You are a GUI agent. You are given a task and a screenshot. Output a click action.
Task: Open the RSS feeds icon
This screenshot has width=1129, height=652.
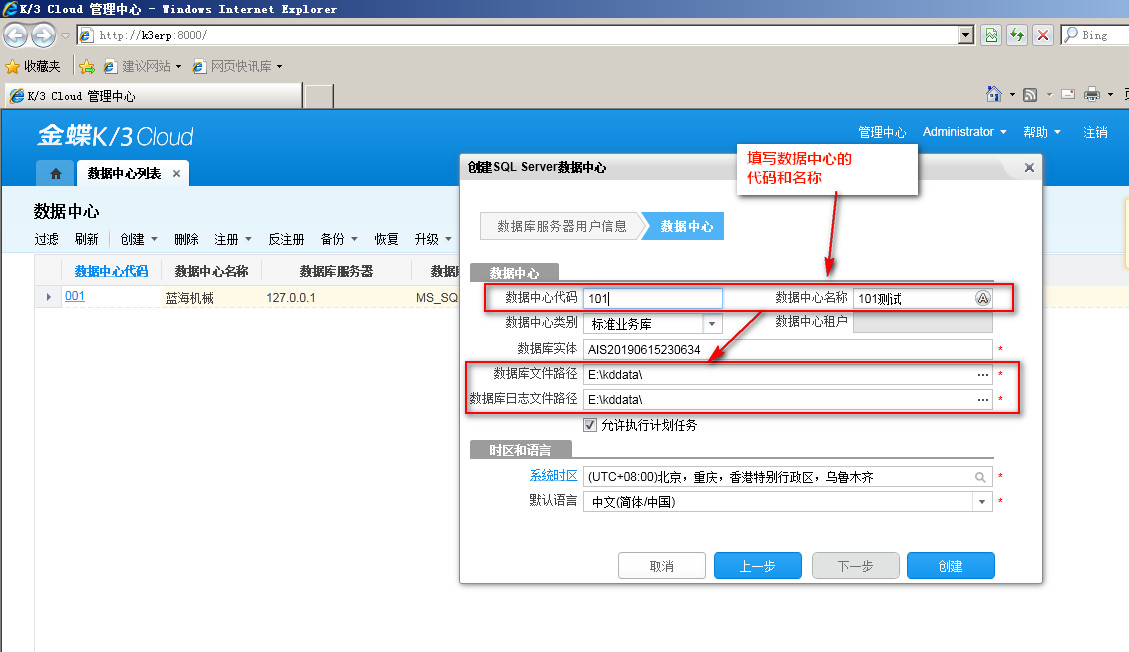click(x=1030, y=94)
